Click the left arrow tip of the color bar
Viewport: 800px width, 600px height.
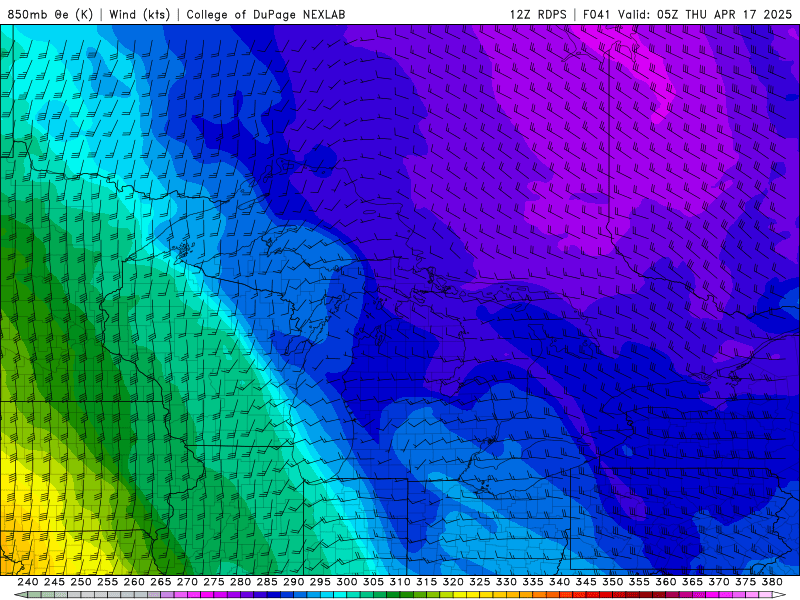point(19,595)
